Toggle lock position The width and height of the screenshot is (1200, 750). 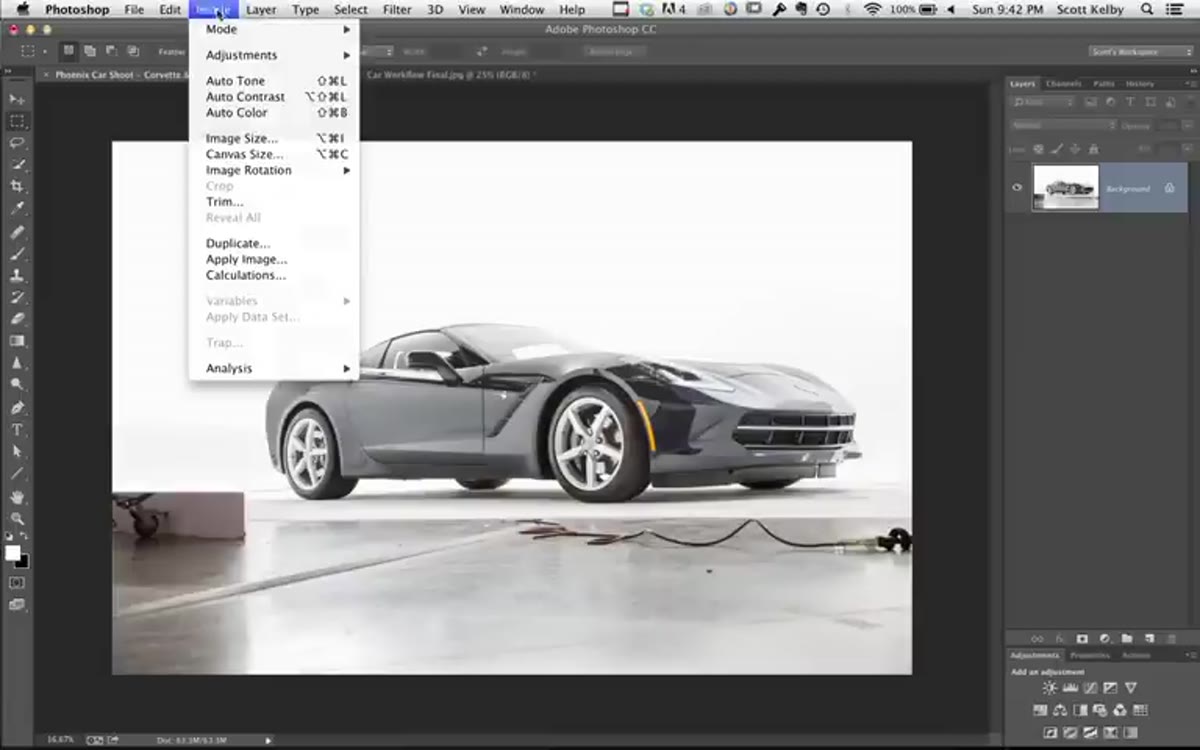tap(1074, 149)
